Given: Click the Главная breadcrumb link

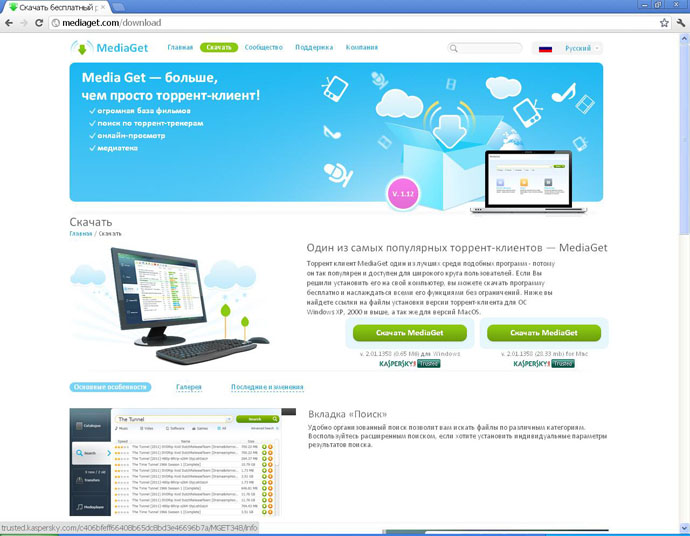Looking at the screenshot, I should point(81,234).
